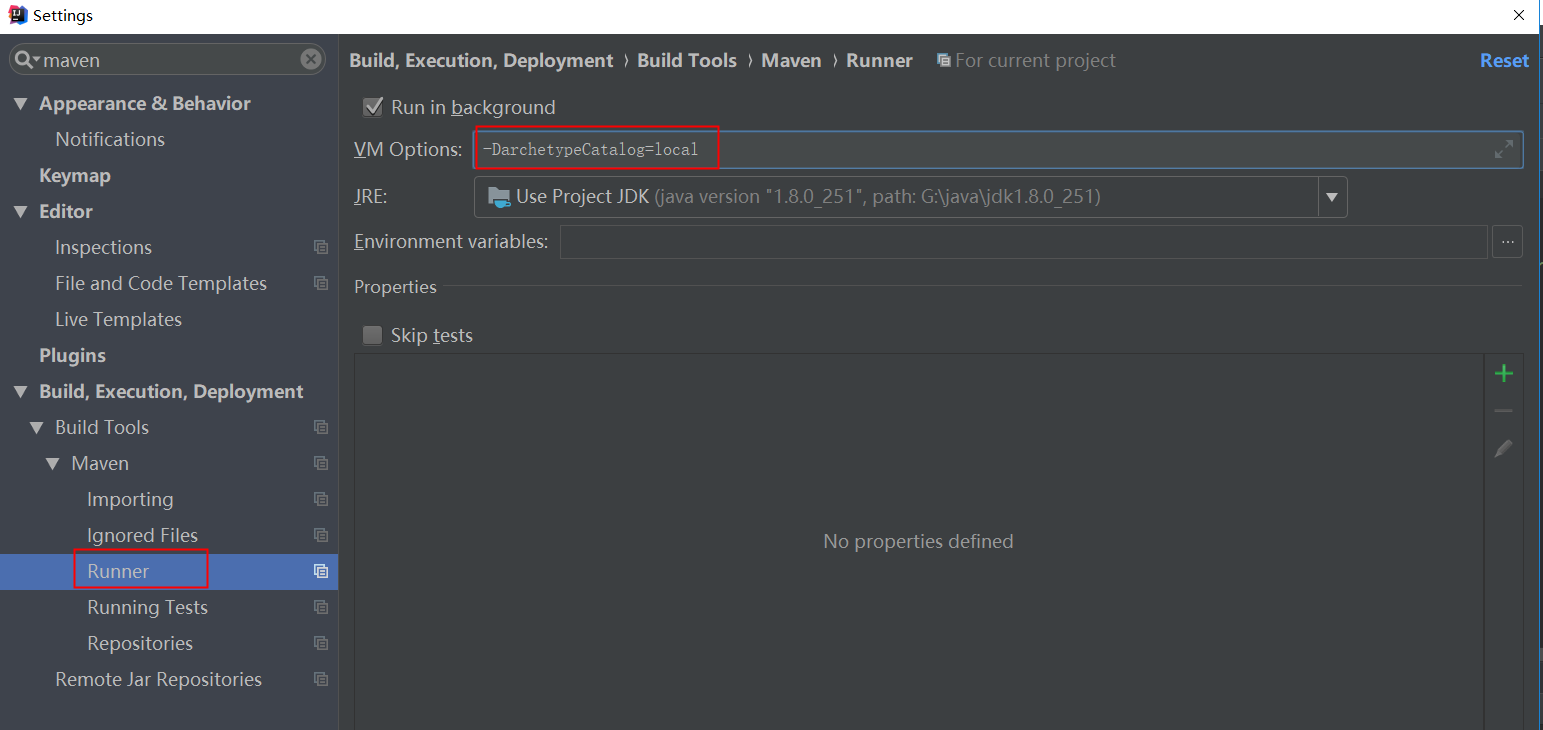Select Repositories under Maven
The image size is (1543, 730).
coord(140,643)
